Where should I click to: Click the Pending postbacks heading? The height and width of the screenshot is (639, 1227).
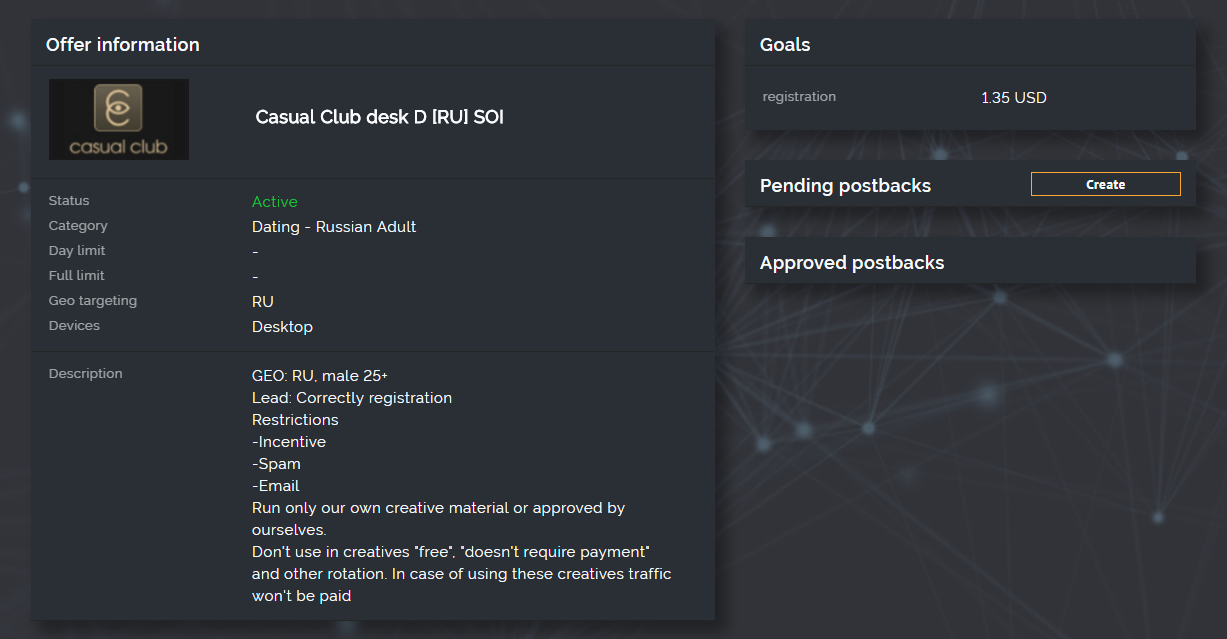coord(845,186)
